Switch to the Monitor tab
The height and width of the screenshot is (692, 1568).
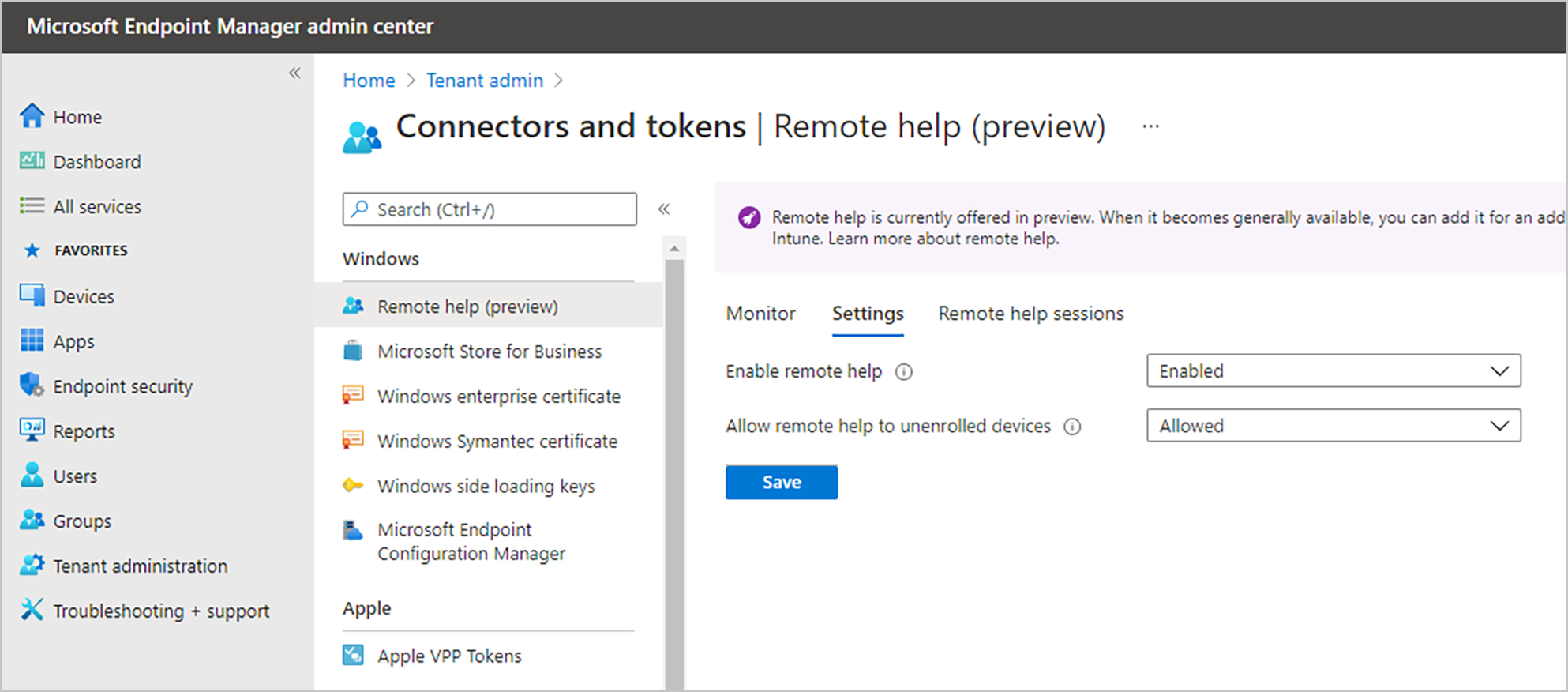(x=760, y=314)
